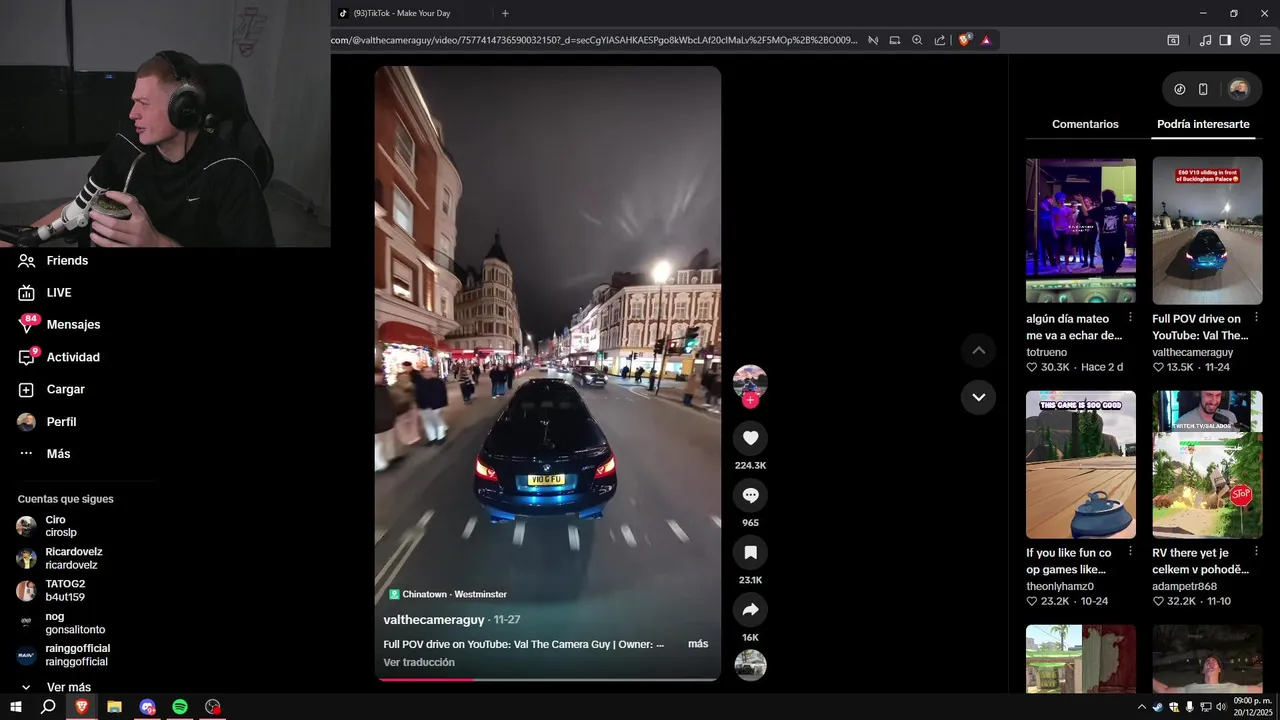Click the share page icon in address bar
Viewport: 1280px width, 720px height.
pyautogui.click(x=940, y=40)
